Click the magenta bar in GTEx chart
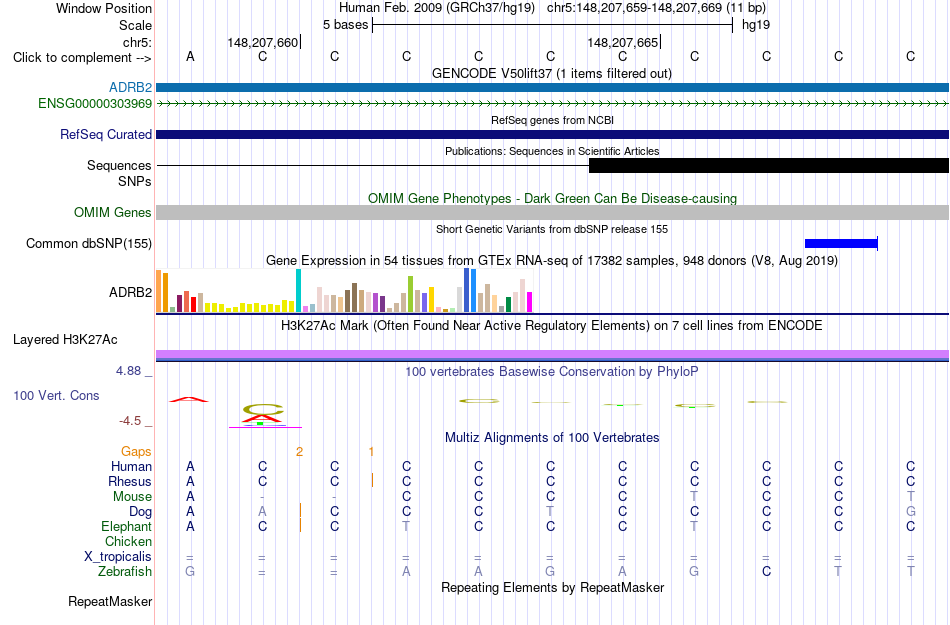950x625 pixels. (530, 302)
